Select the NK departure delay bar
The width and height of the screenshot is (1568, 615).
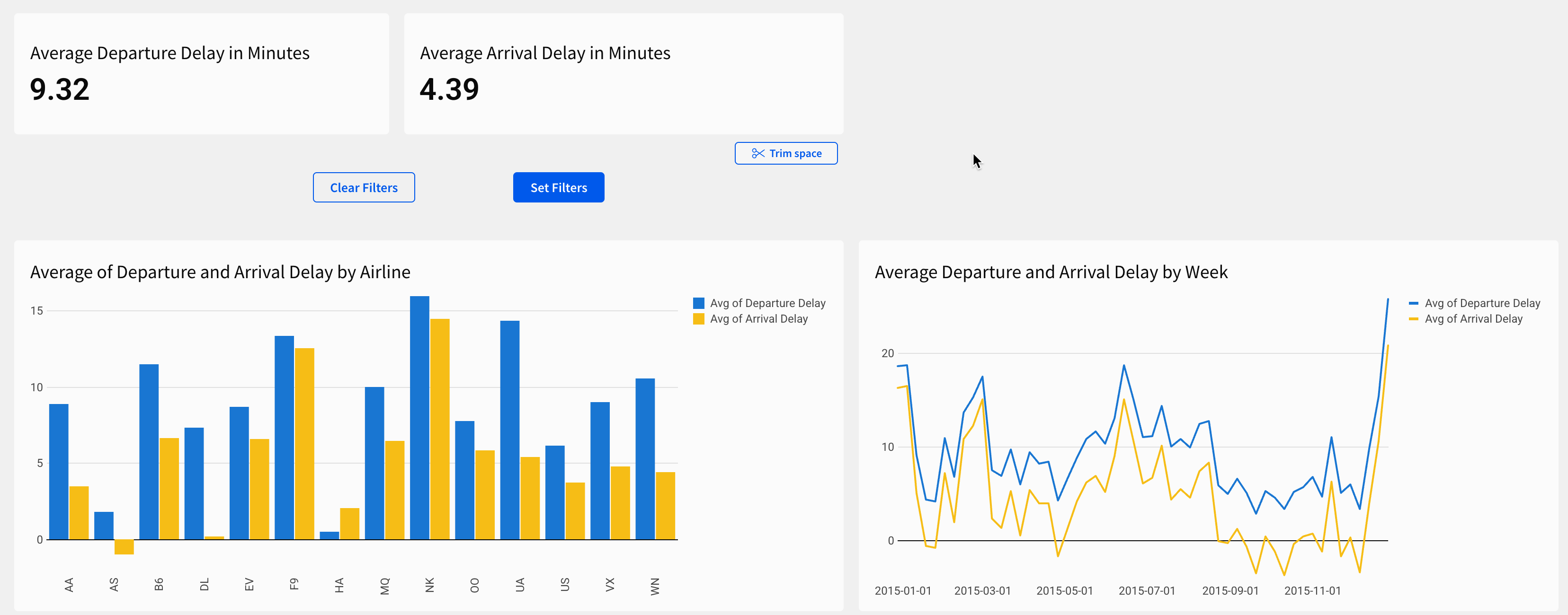pyautogui.click(x=419, y=417)
